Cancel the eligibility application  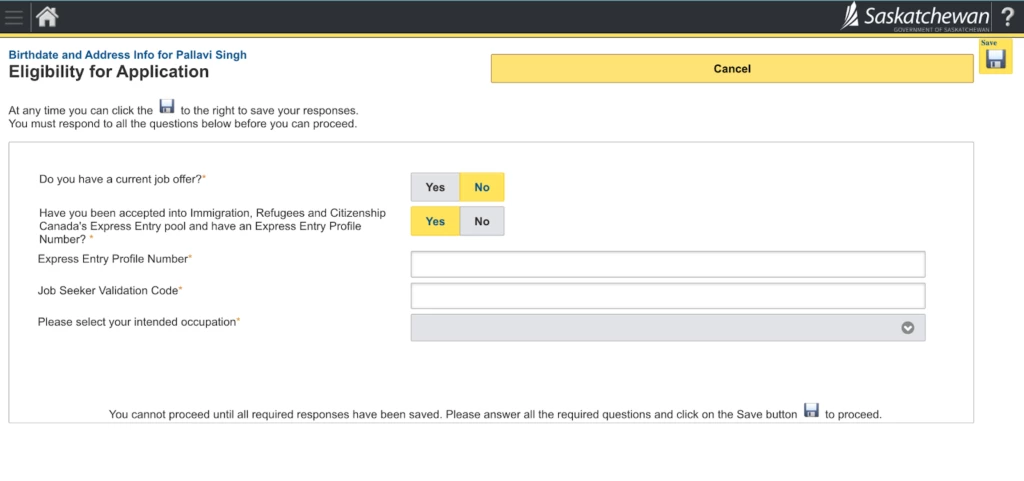tap(732, 69)
